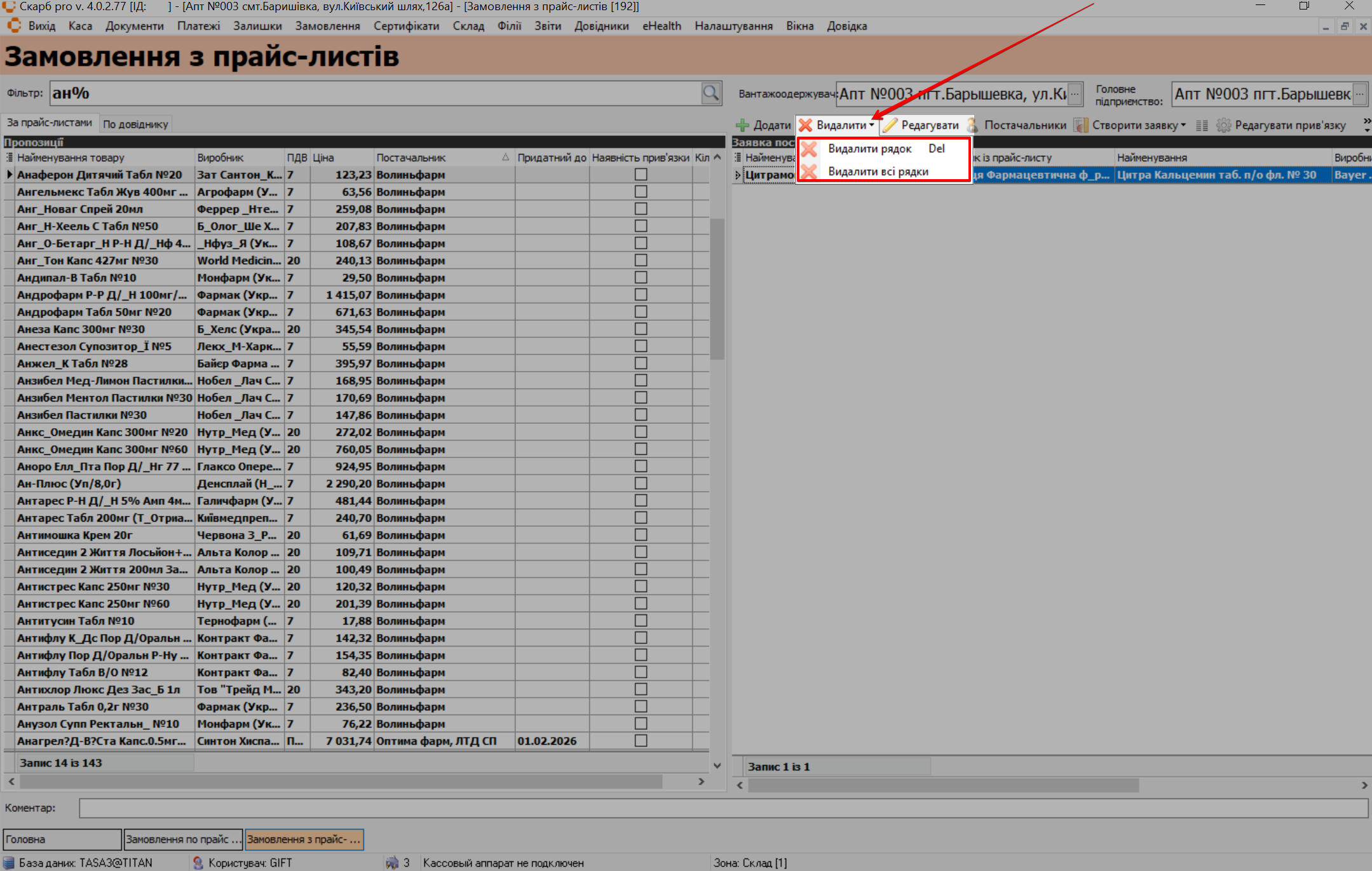Check the binding box for Анаферон Дитячий
The height and width of the screenshot is (871, 1372).
click(641, 175)
